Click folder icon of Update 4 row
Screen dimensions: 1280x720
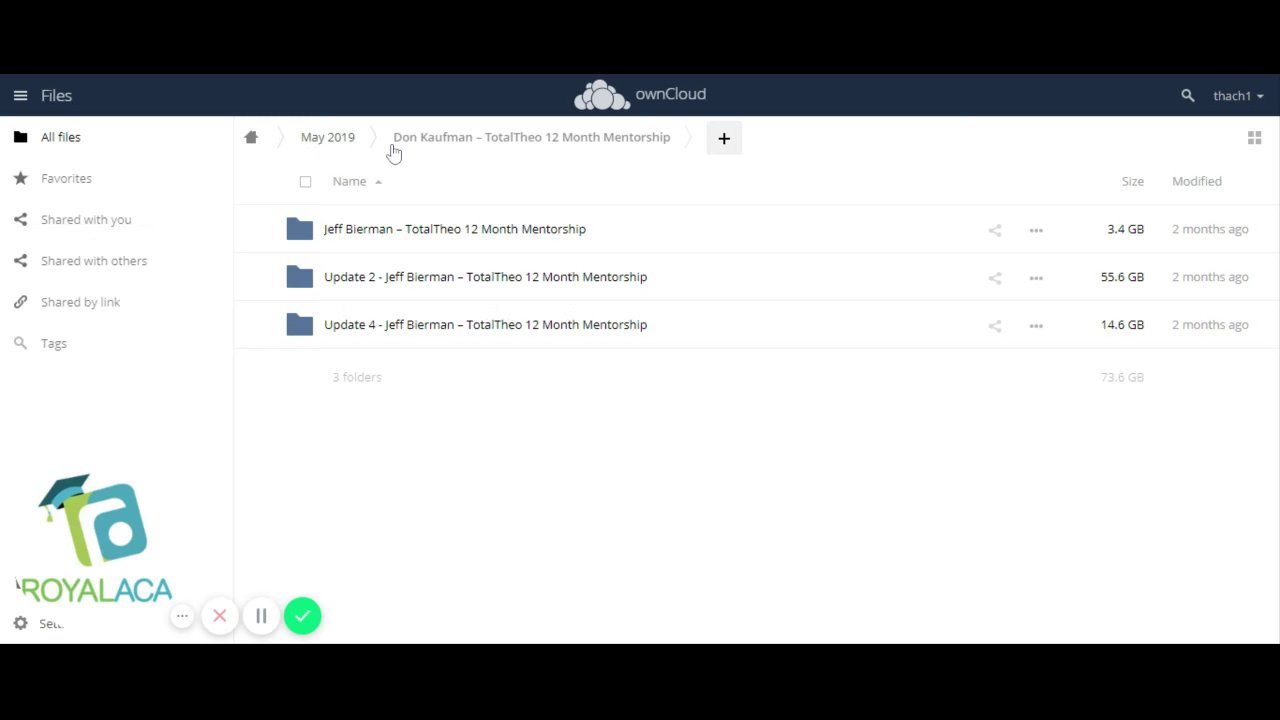[300, 325]
